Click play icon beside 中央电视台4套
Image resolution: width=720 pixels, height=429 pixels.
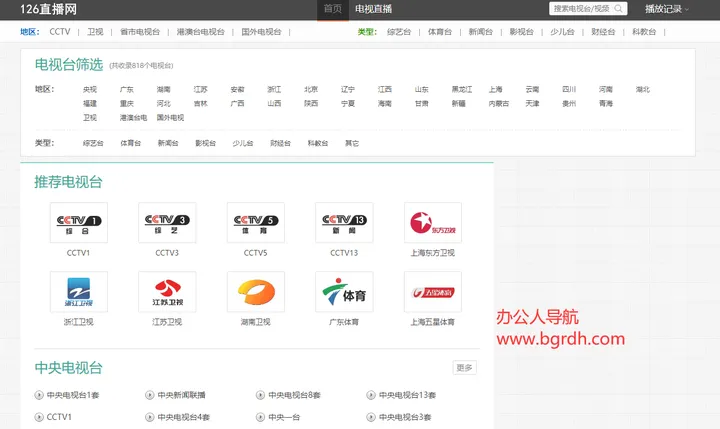click(150, 417)
